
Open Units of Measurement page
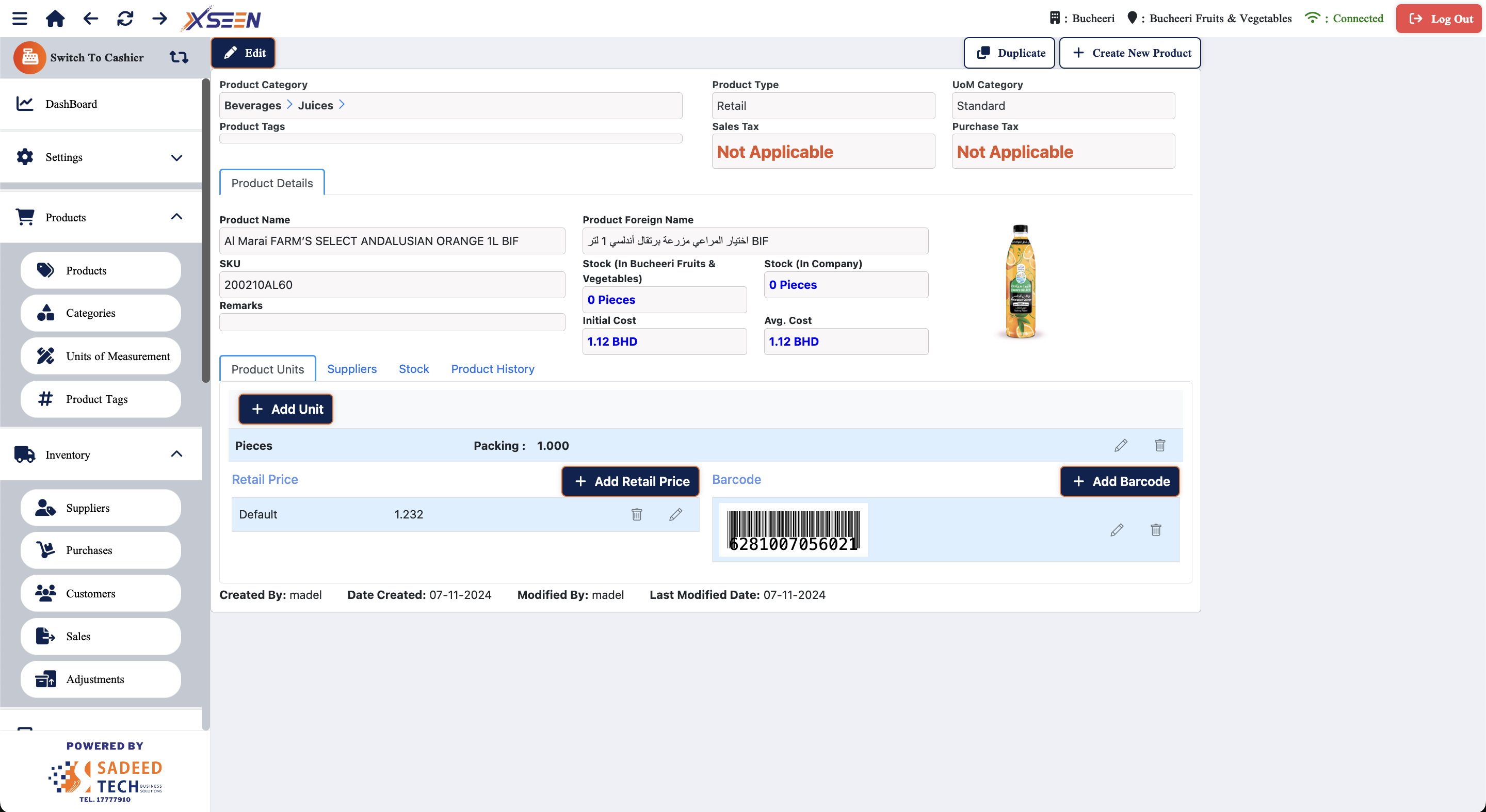tap(101, 356)
